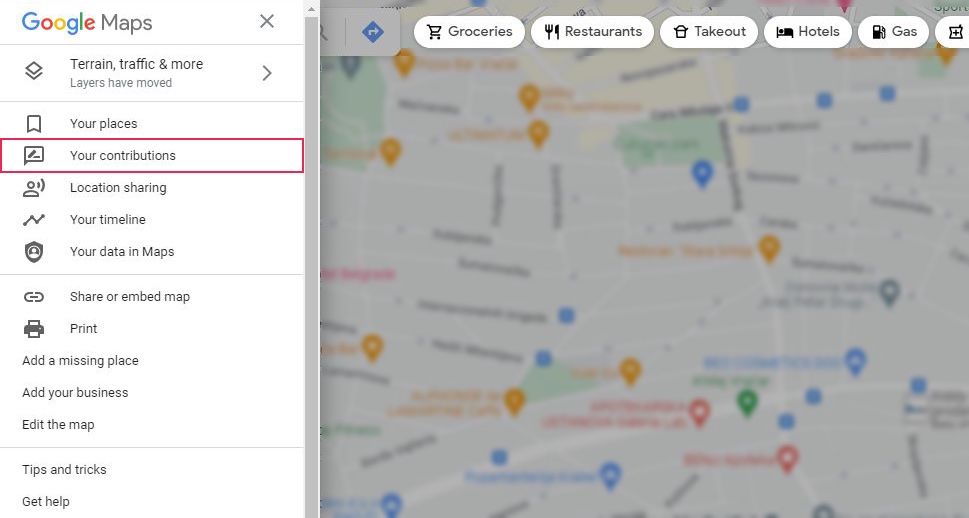Filter map by Groceries
Screen dimensions: 969x518
point(469,32)
